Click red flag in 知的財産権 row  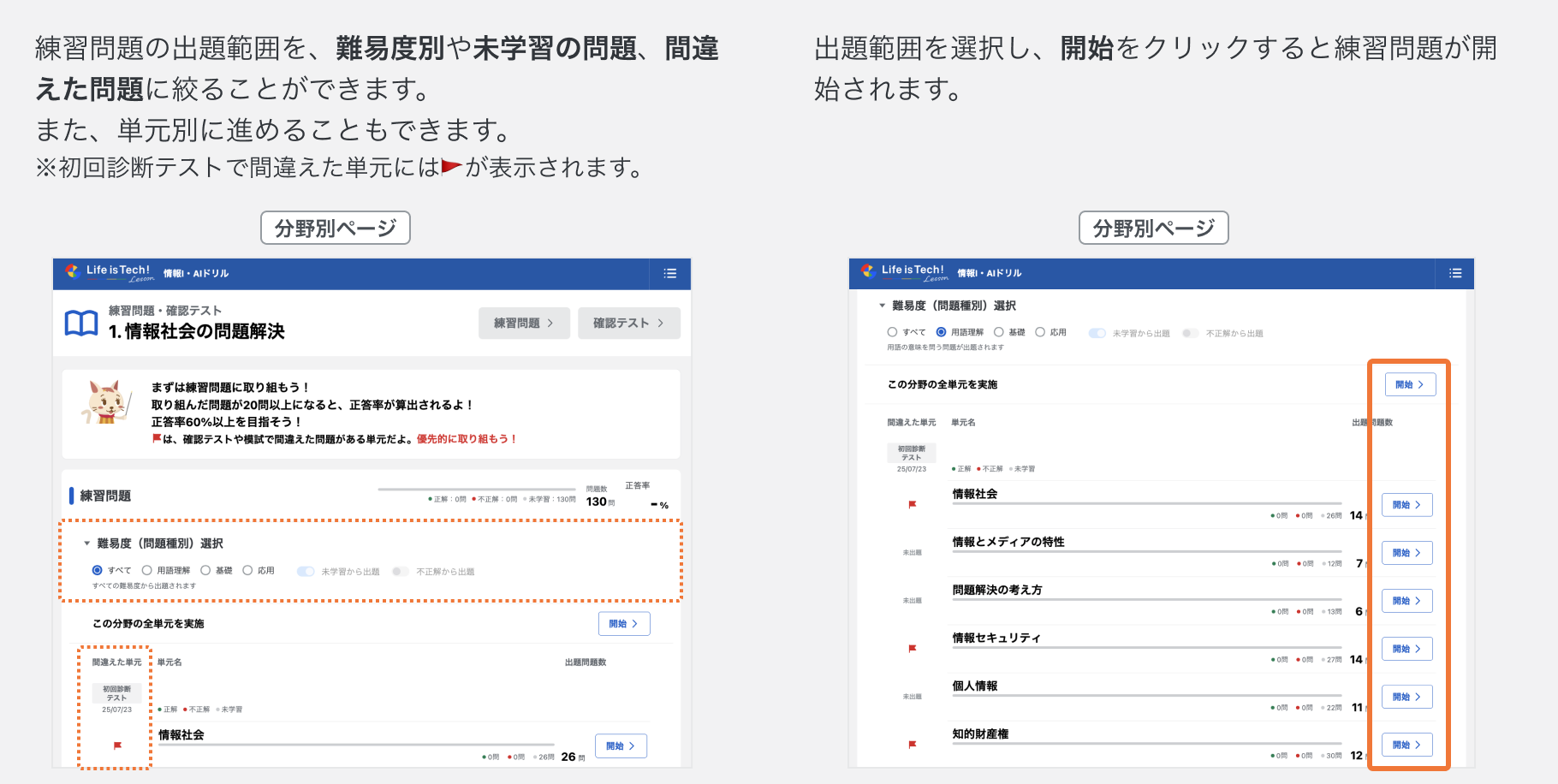(x=913, y=745)
